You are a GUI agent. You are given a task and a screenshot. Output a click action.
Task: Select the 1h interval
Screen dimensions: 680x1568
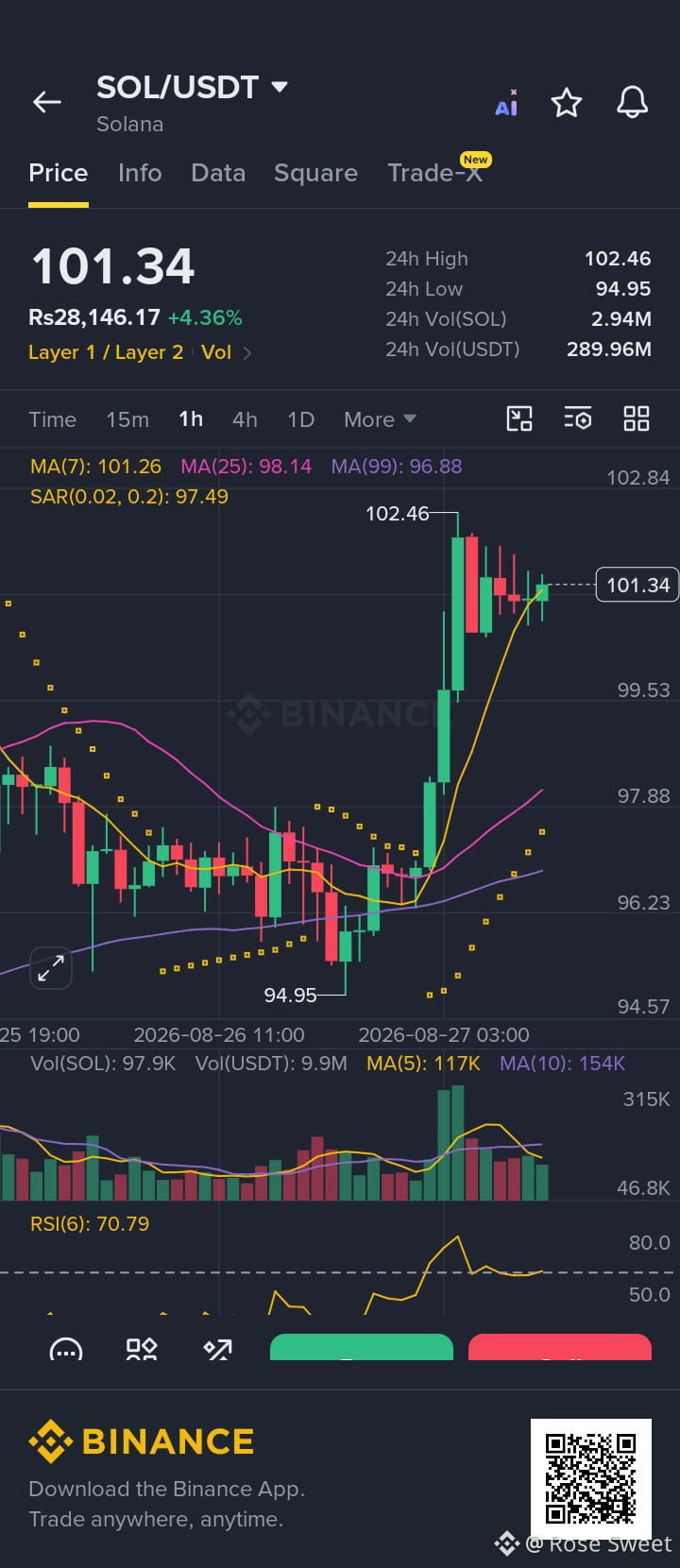coord(191,419)
